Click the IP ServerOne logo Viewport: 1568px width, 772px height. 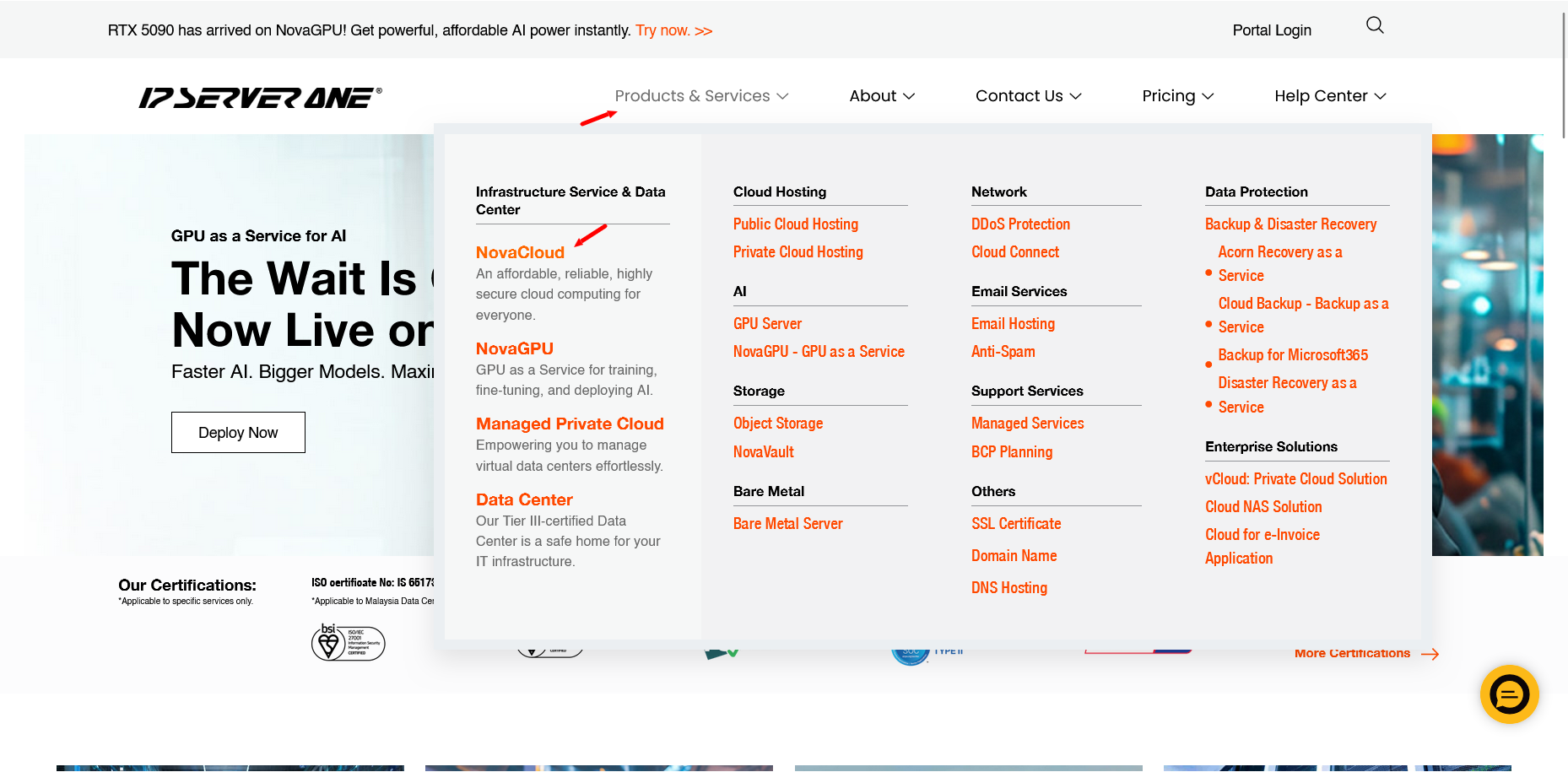(x=260, y=98)
